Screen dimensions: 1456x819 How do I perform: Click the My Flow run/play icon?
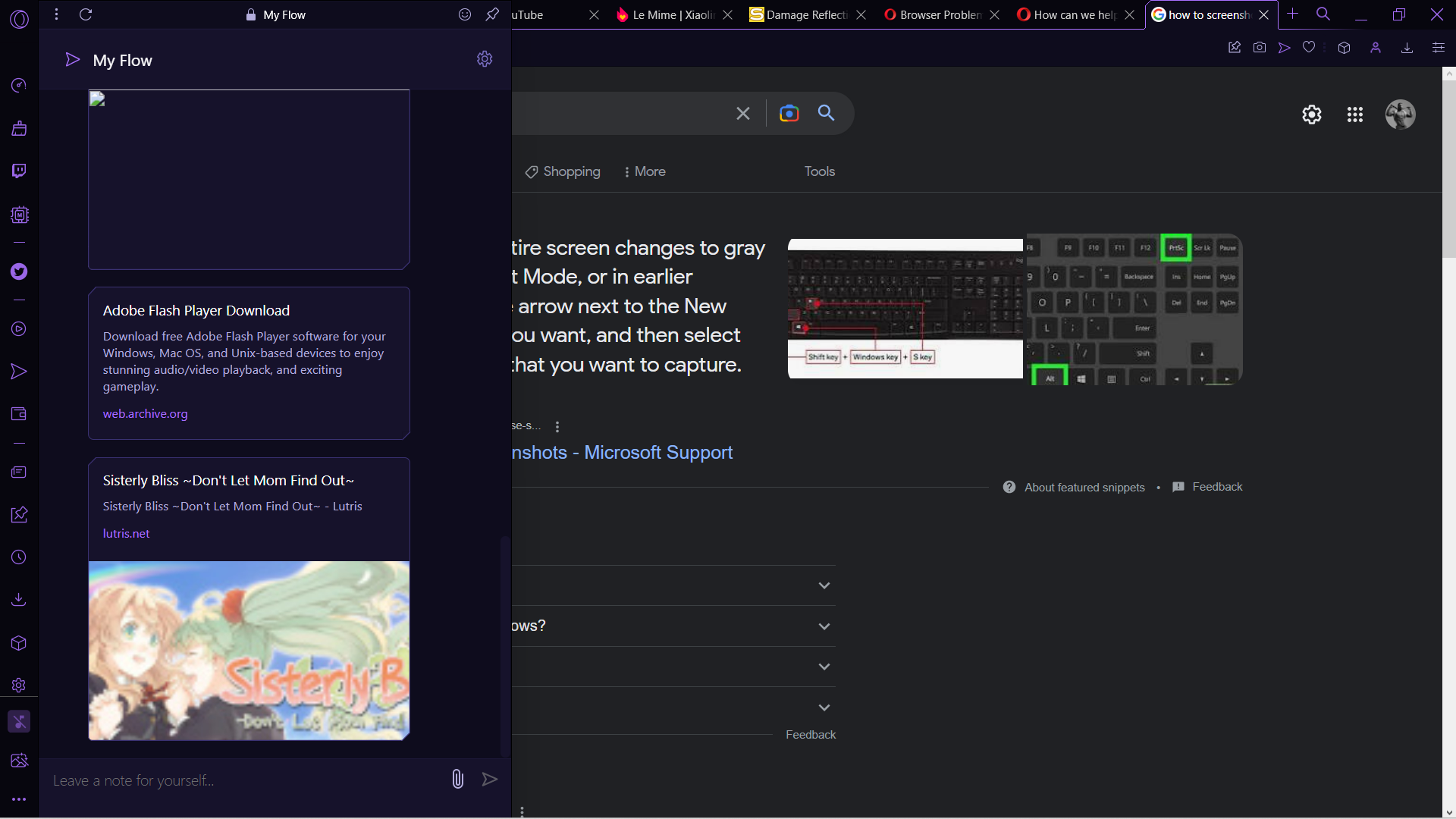(x=73, y=59)
